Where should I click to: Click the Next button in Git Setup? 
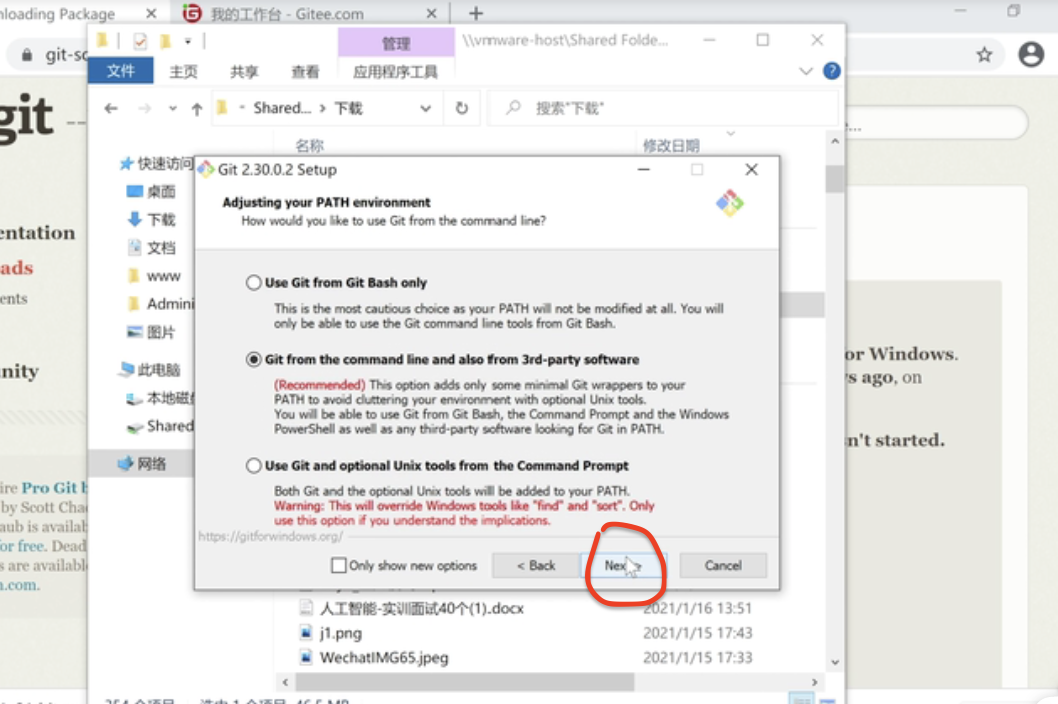[x=620, y=565]
